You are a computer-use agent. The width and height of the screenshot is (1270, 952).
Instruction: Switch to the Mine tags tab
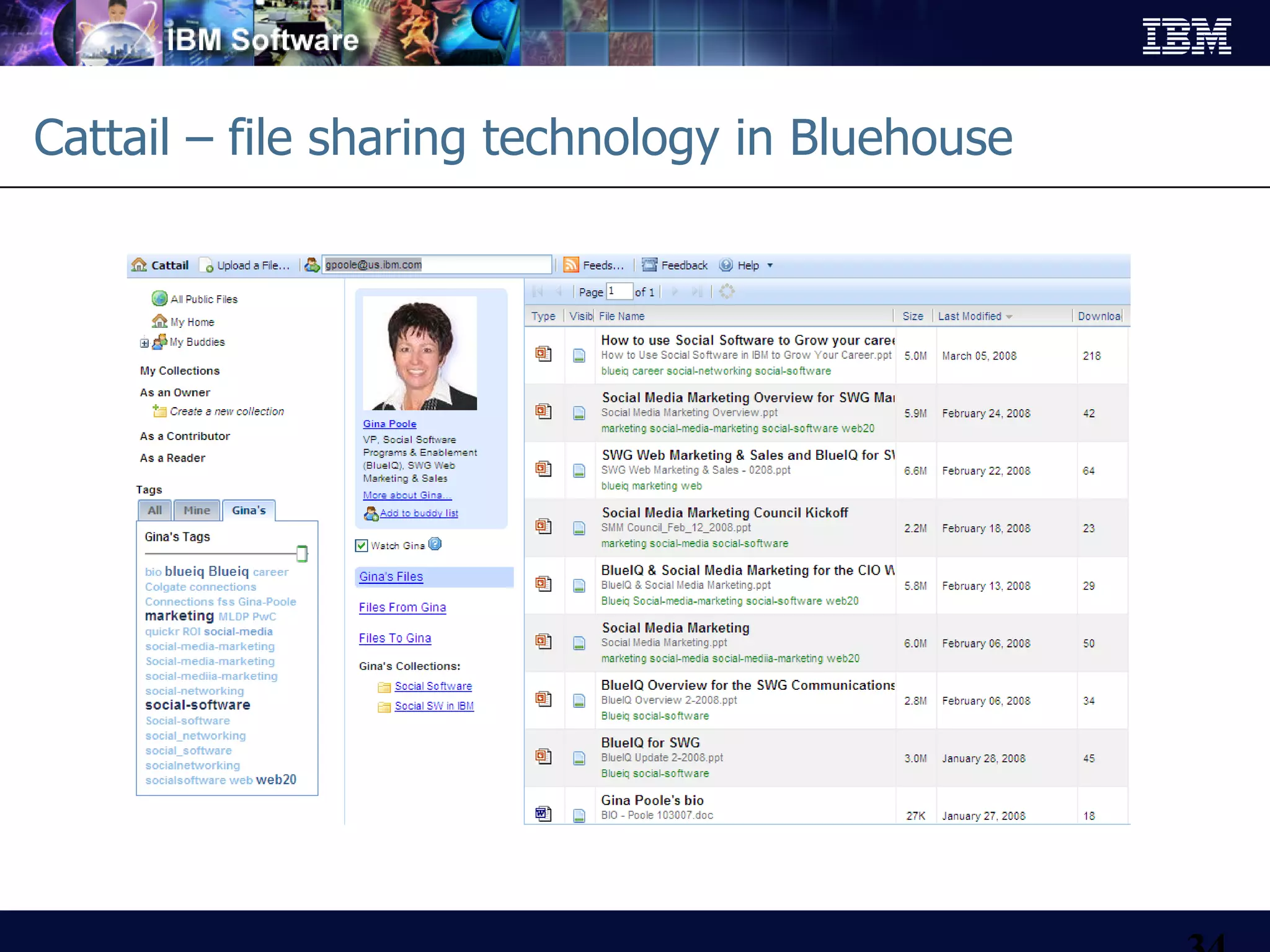tap(197, 510)
